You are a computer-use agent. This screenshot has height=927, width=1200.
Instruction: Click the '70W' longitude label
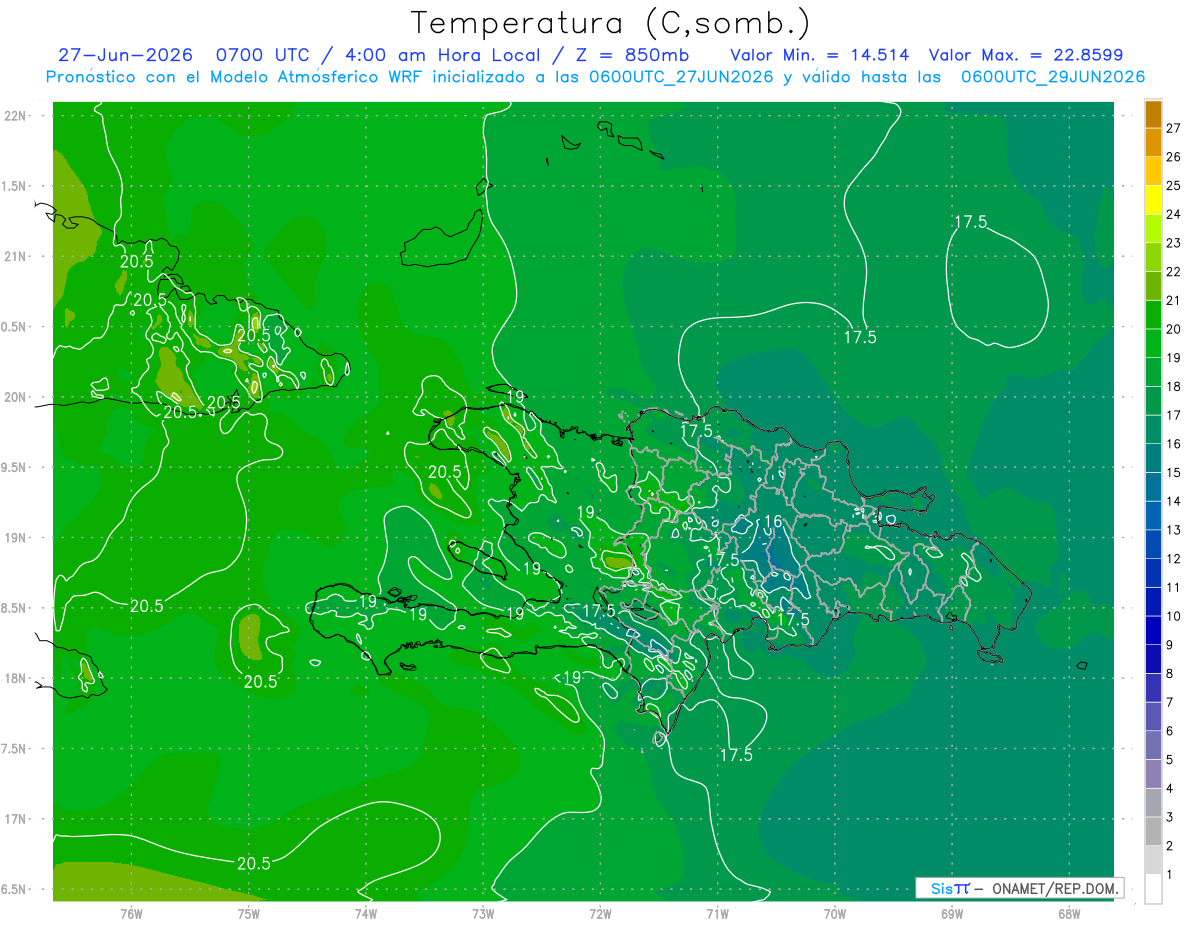pos(834,913)
